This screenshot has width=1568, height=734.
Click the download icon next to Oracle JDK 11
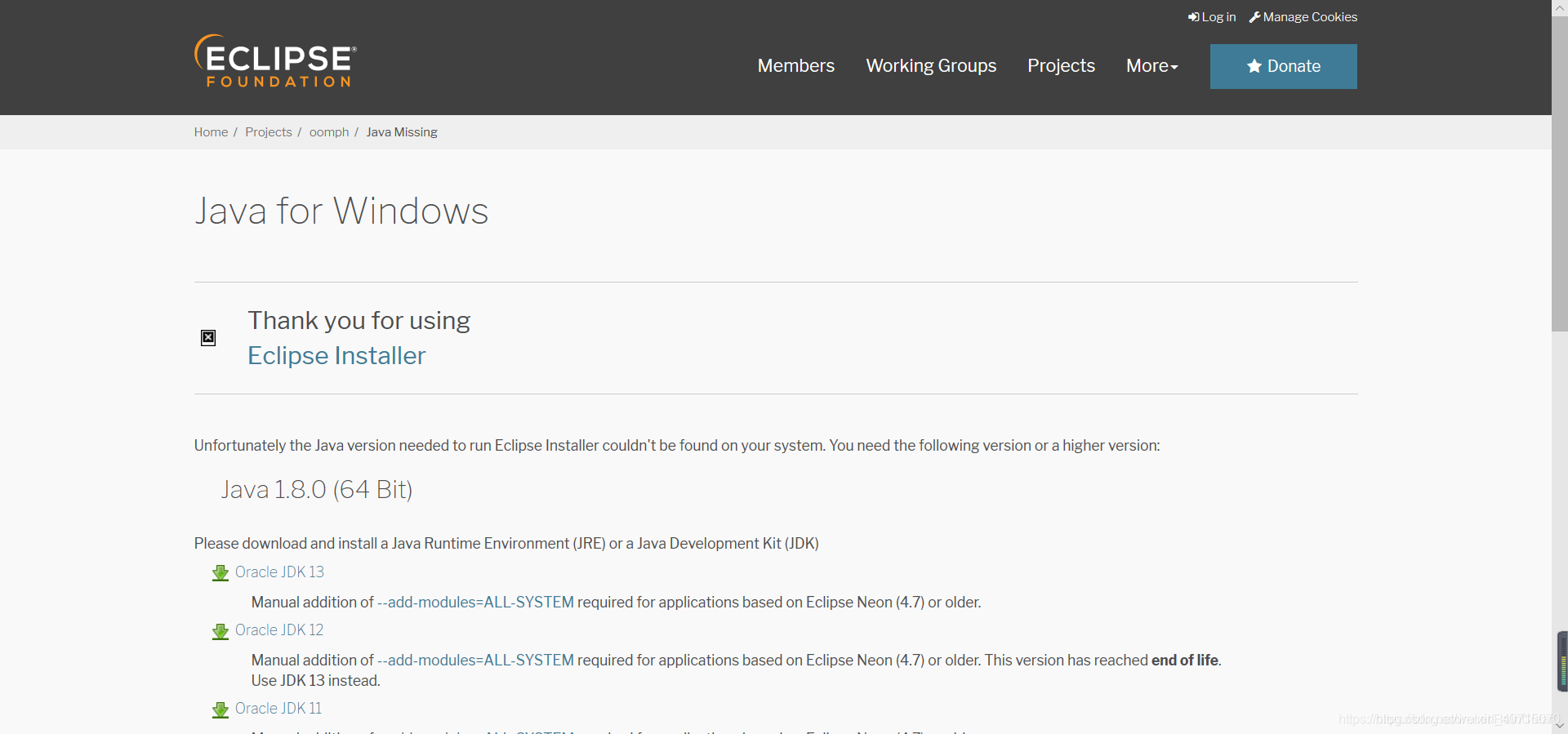pos(220,710)
